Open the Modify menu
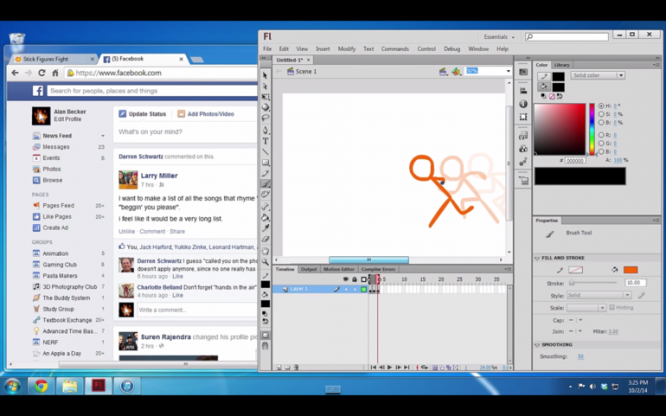Image resolution: width=666 pixels, height=416 pixels. click(346, 48)
